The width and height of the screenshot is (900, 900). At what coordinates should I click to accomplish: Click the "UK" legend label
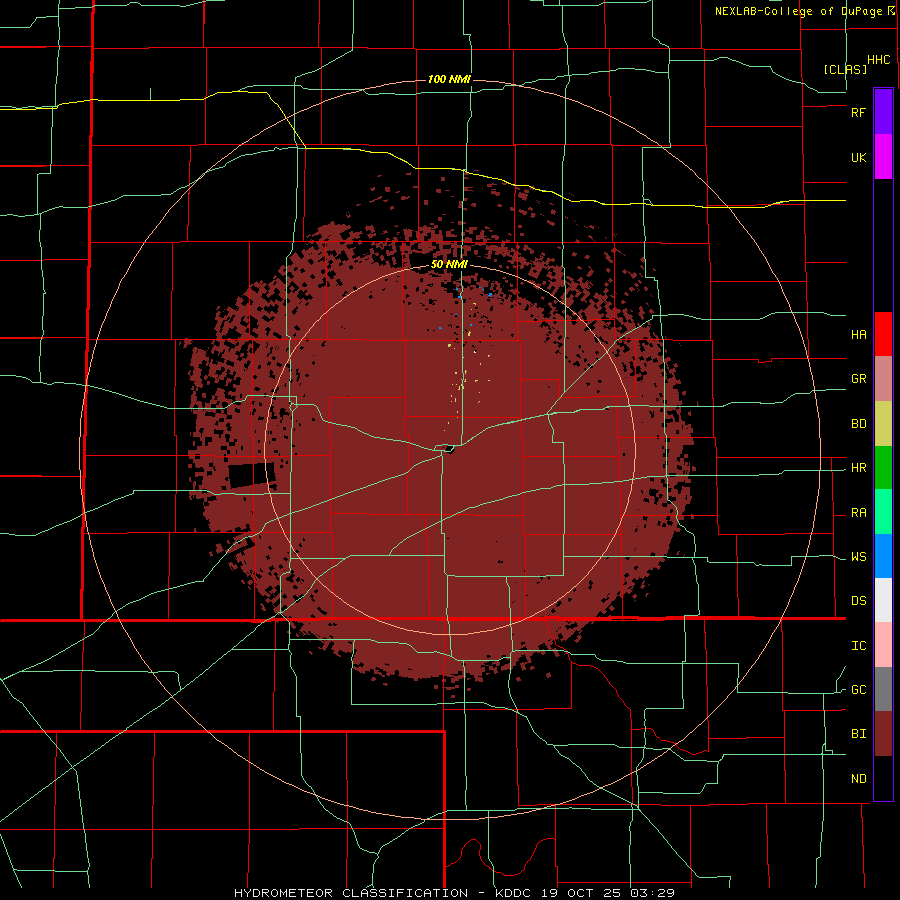(x=858, y=157)
